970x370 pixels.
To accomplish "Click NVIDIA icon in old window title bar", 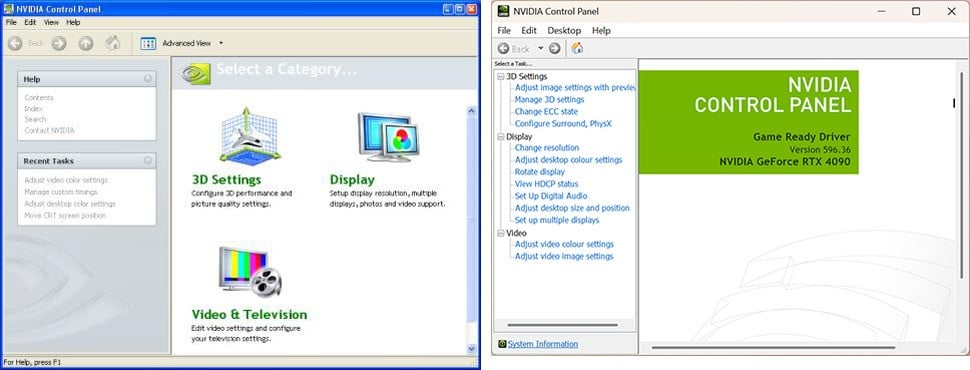I will point(9,9).
